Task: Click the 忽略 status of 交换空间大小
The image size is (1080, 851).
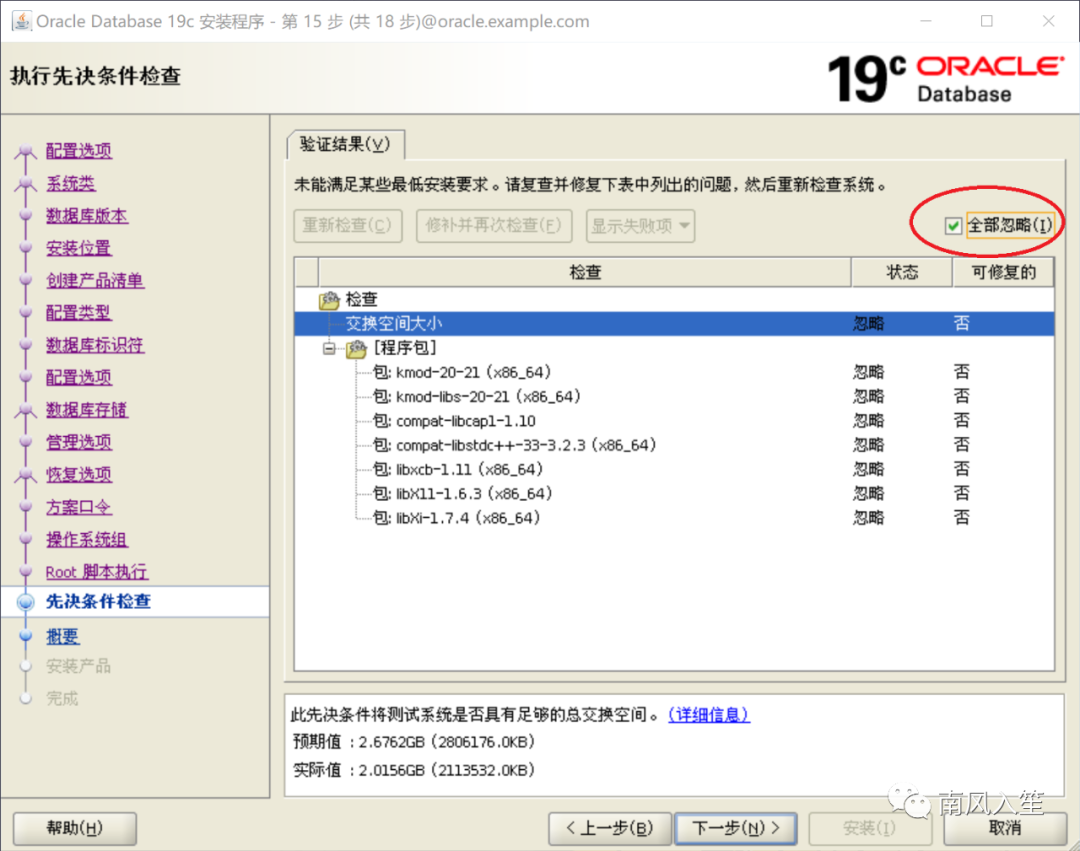Action: click(869, 324)
